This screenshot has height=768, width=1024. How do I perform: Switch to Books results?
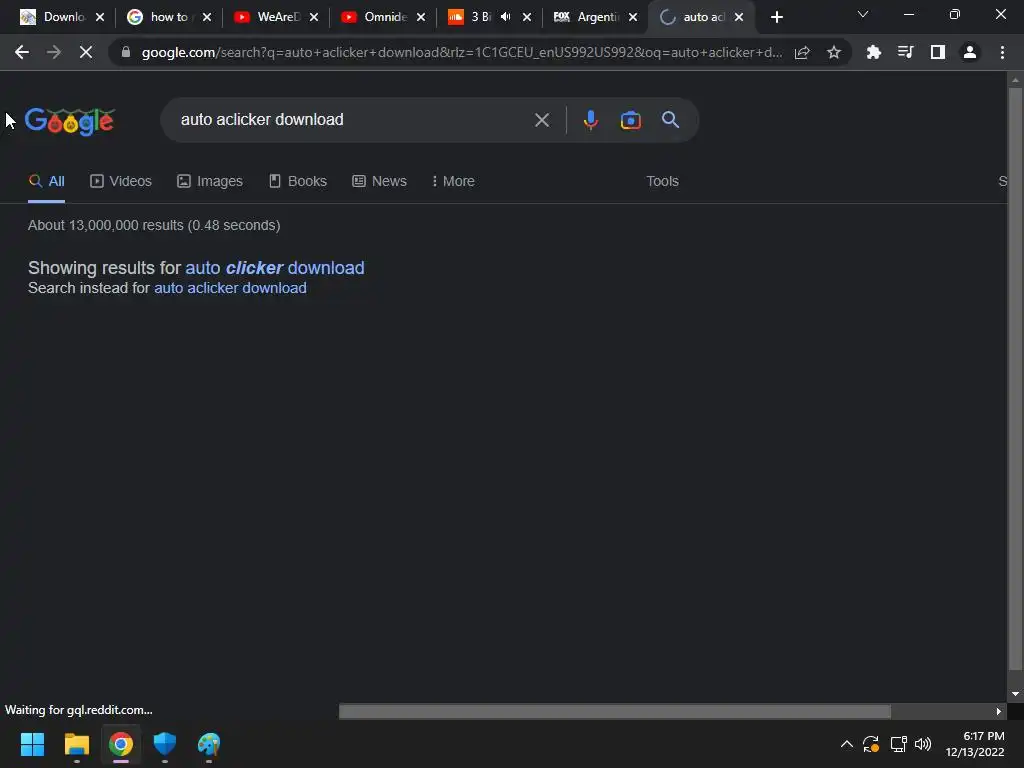click(298, 182)
